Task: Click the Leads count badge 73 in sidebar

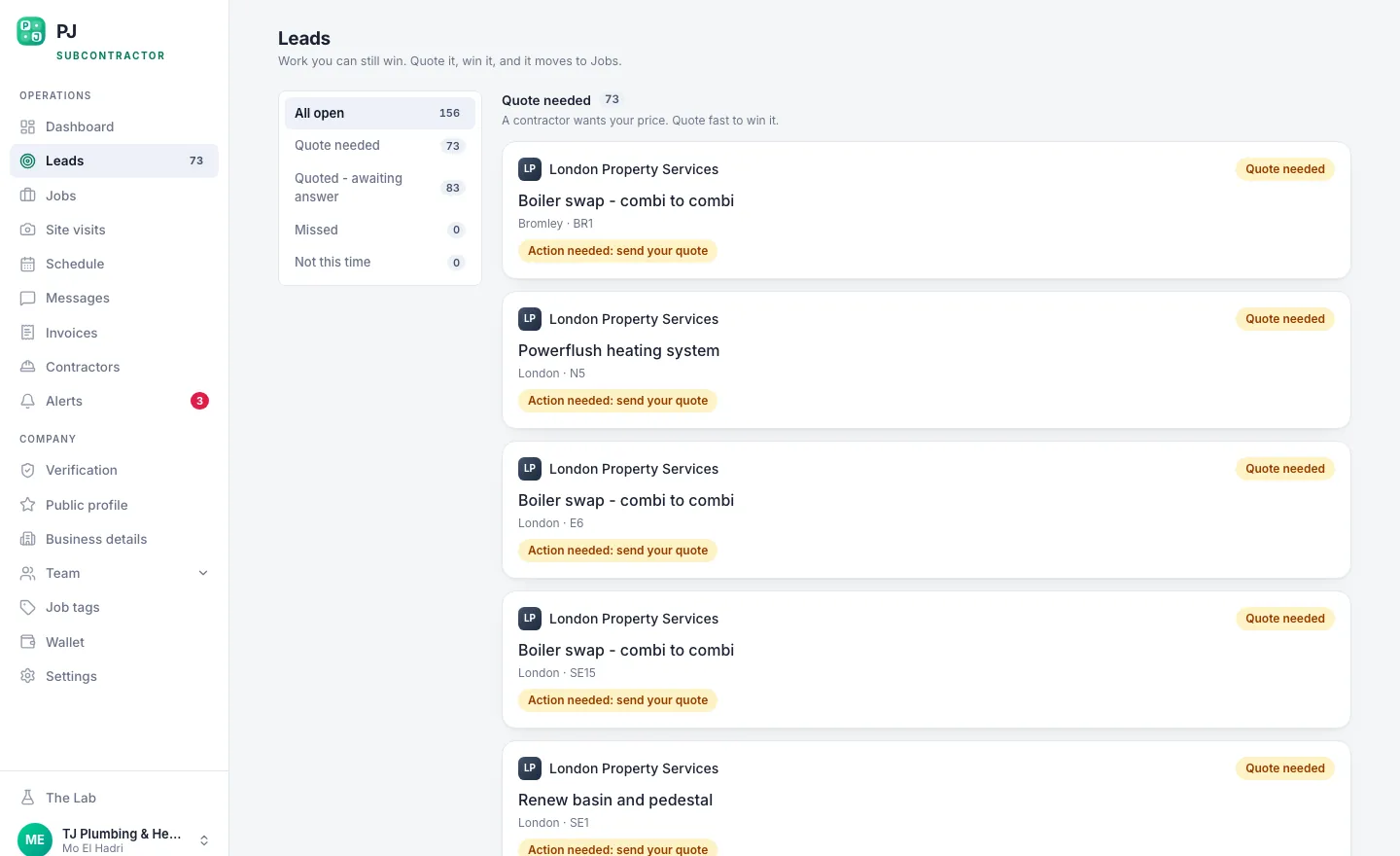Action: point(196,160)
